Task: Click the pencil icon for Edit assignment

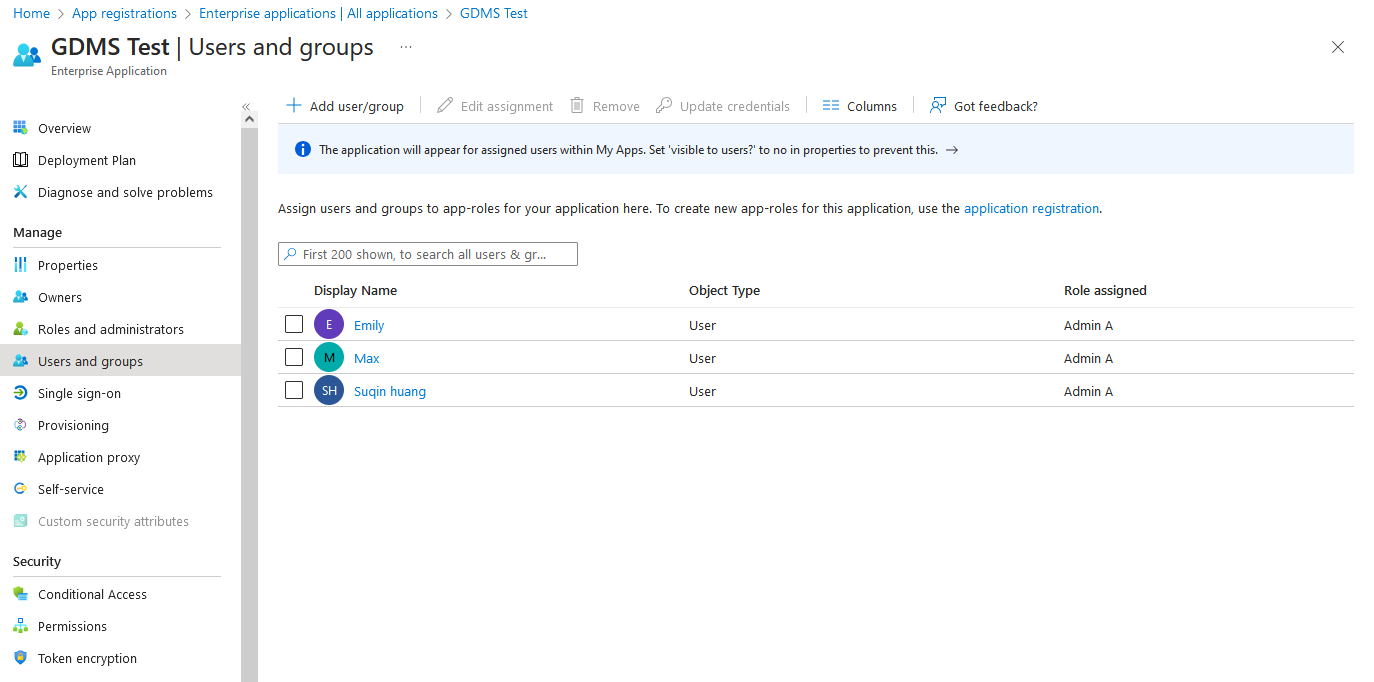Action: [x=445, y=105]
